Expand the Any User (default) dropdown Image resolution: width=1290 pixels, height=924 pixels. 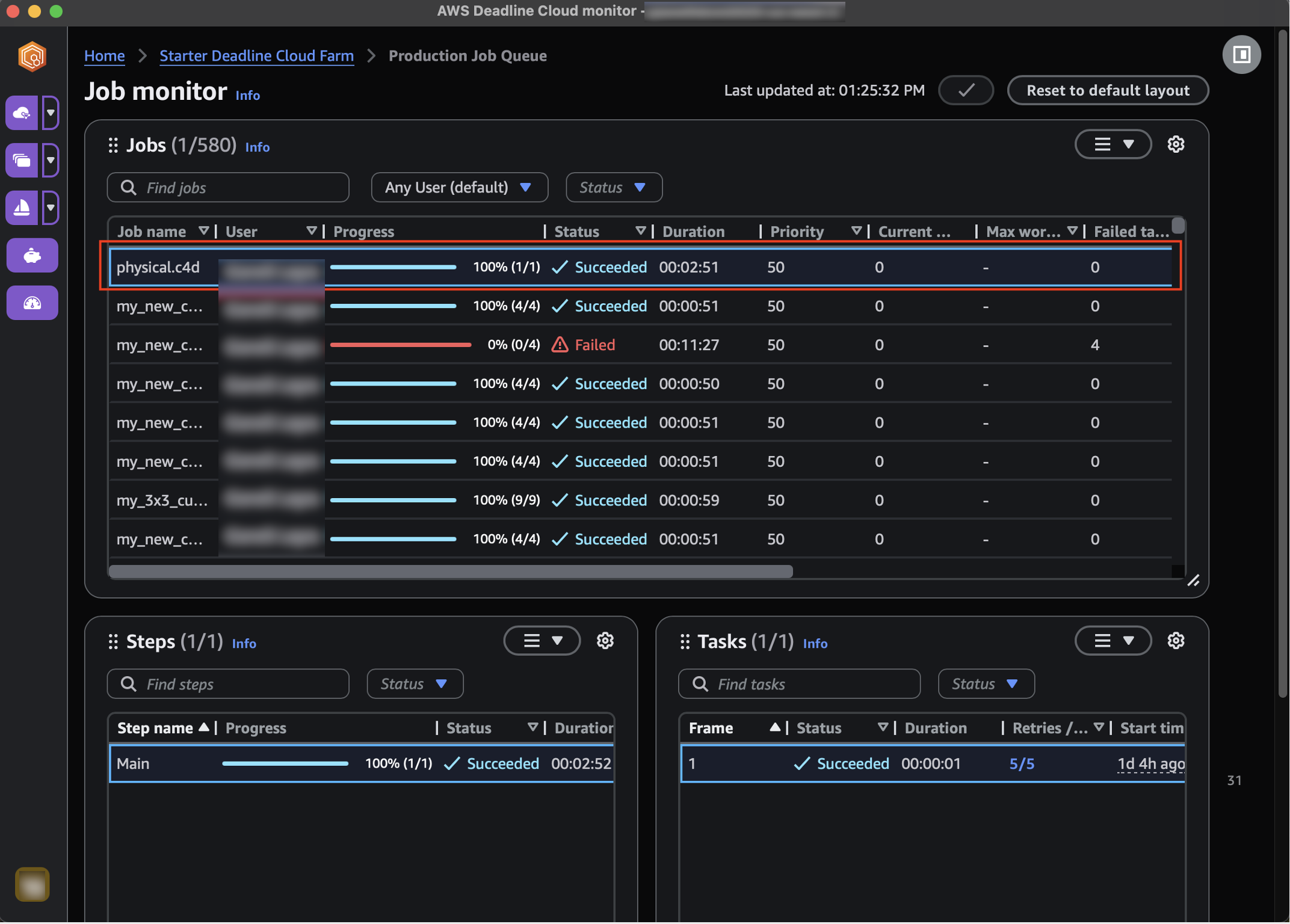[459, 188]
